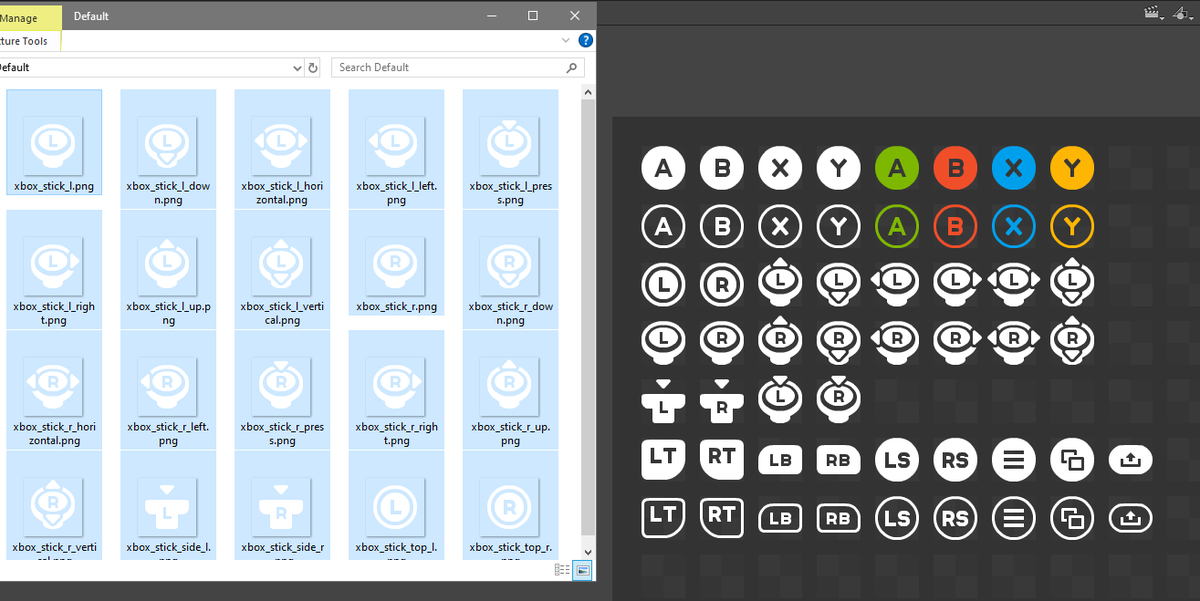
Task: Select xbox_stick_l.png thumbnail
Action: coord(54,141)
